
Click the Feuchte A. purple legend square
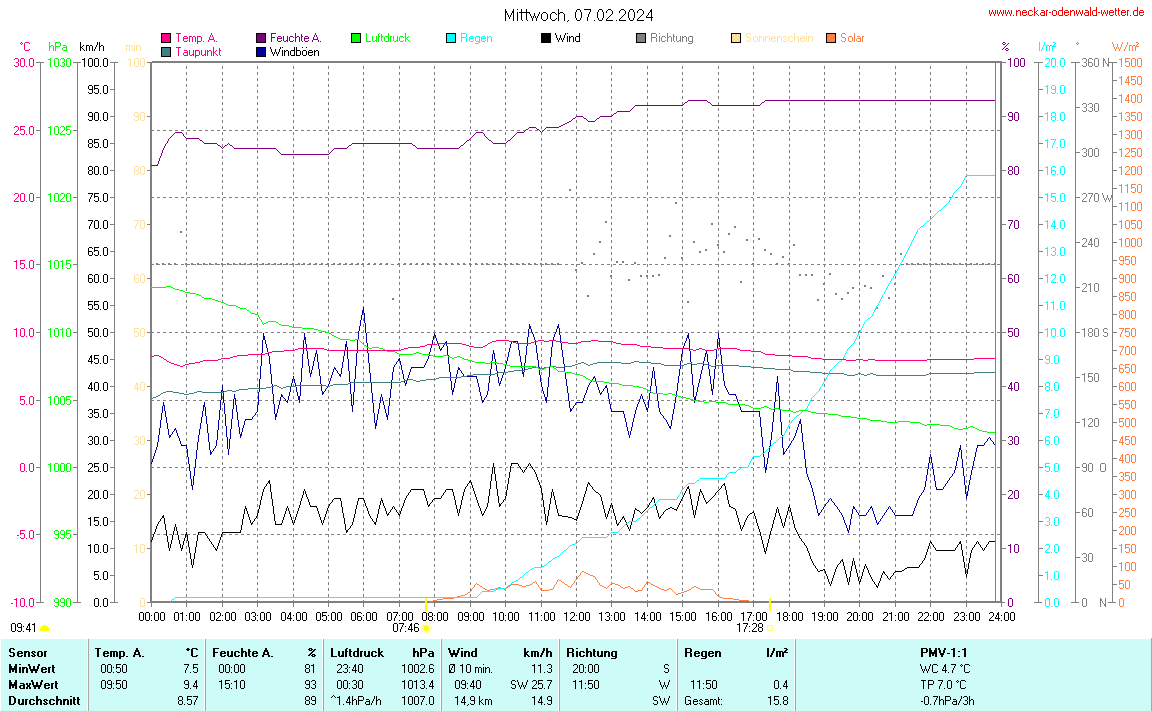[x=261, y=38]
